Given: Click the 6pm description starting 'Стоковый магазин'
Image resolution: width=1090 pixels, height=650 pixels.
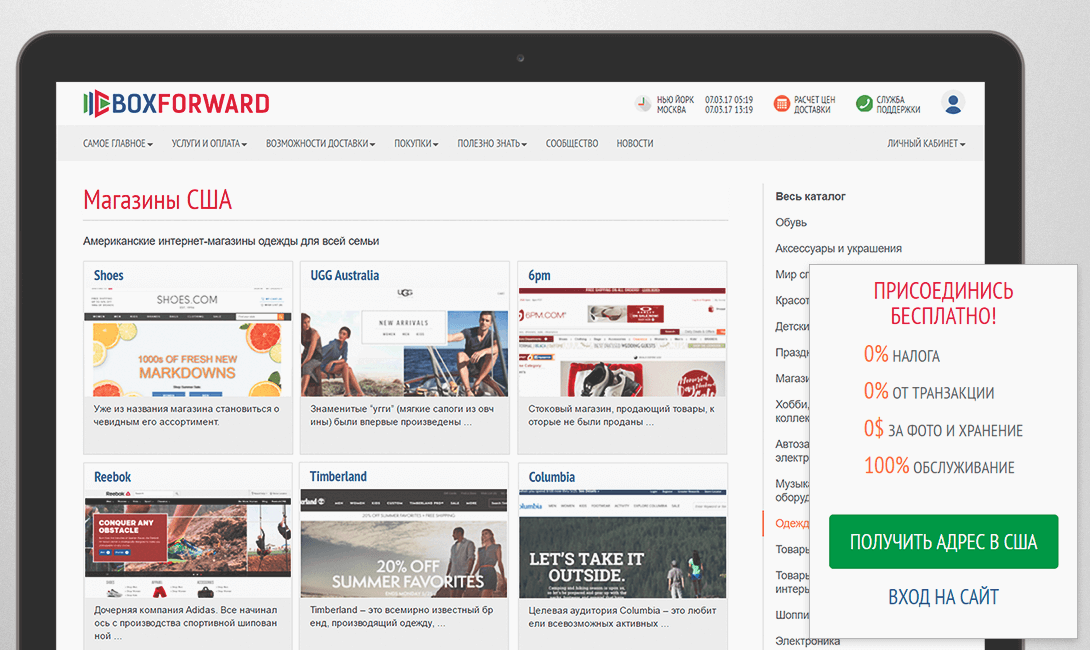Looking at the screenshot, I should click(x=621, y=415).
